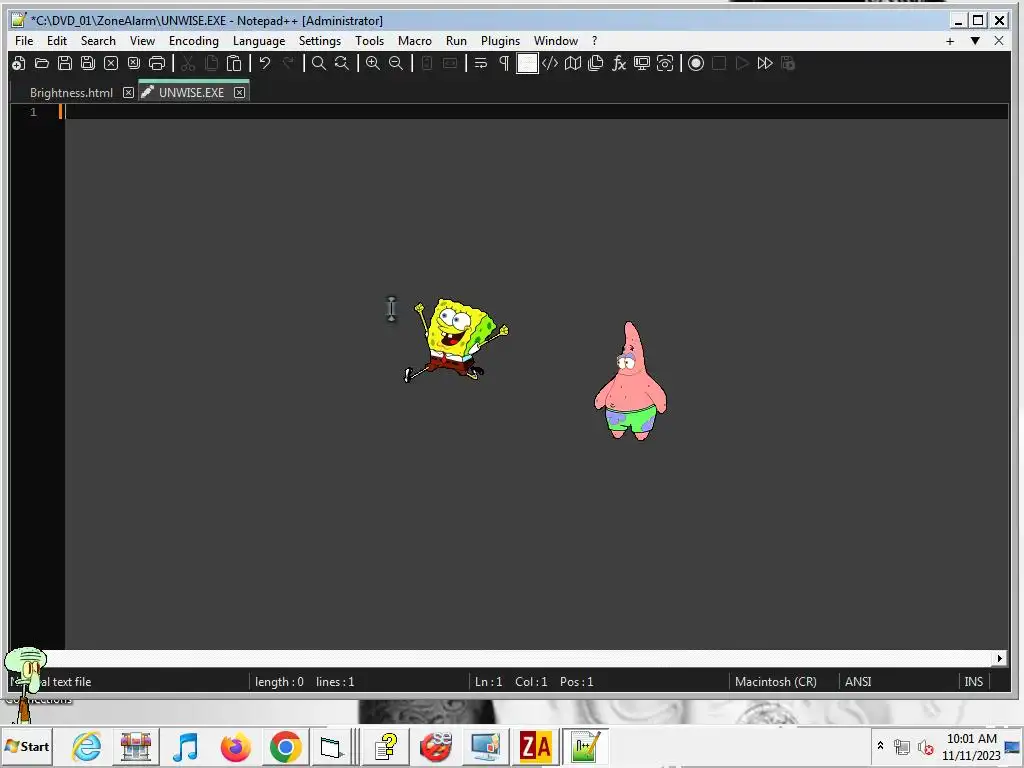Screen dimensions: 1024x768
Task: Zoom in using toolbar icon
Action: tap(373, 63)
